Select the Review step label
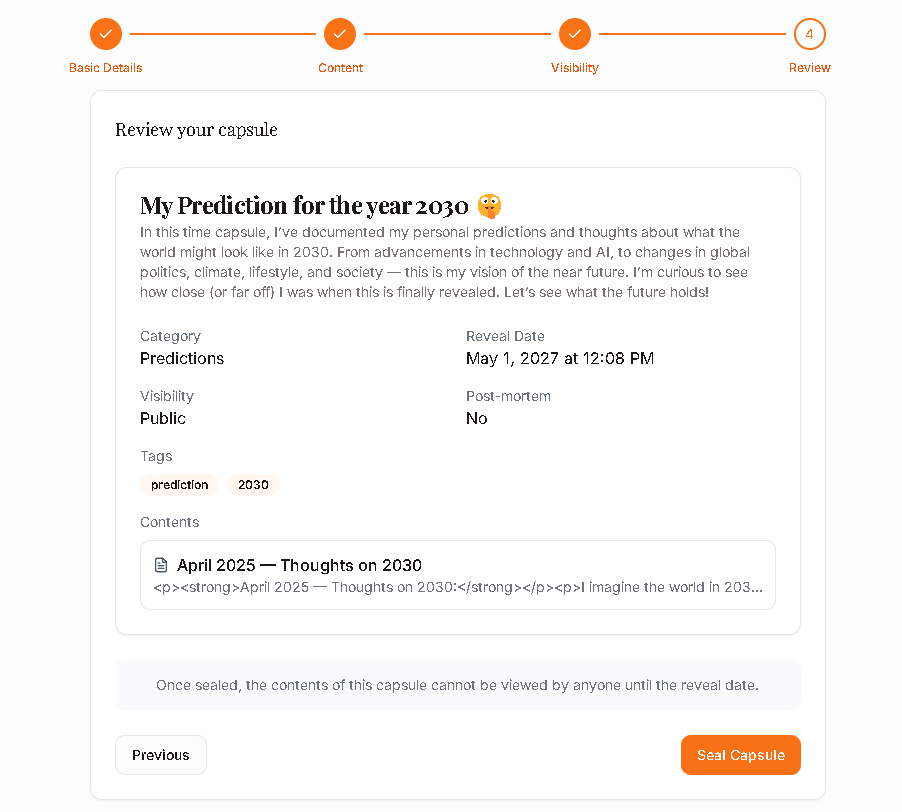902x812 pixels. pyautogui.click(x=809, y=68)
